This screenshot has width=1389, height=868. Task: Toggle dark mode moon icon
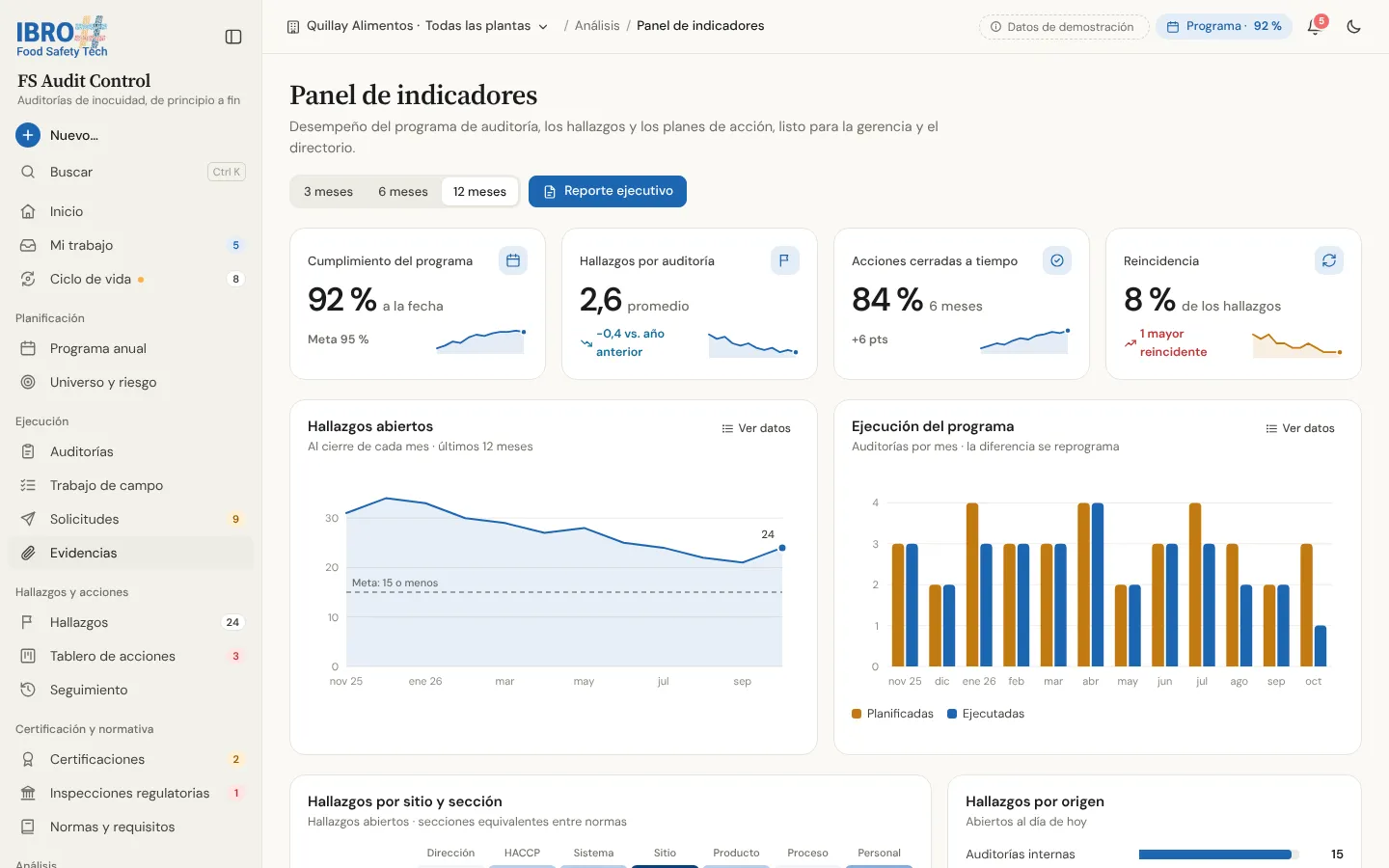click(x=1354, y=27)
